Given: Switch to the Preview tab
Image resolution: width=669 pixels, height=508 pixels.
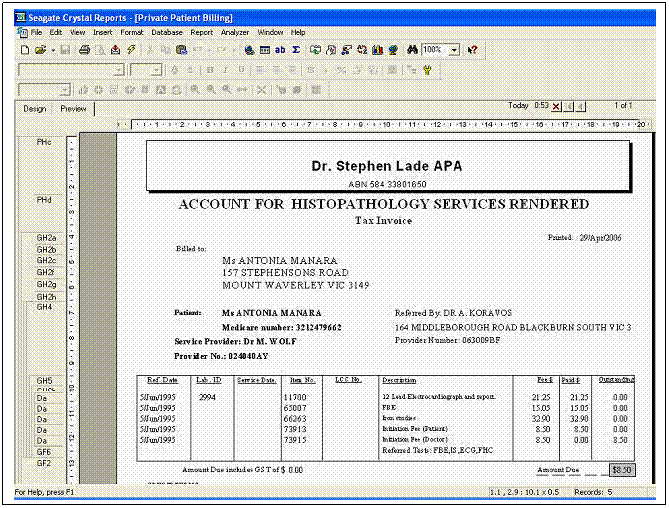Looking at the screenshot, I should click(73, 109).
